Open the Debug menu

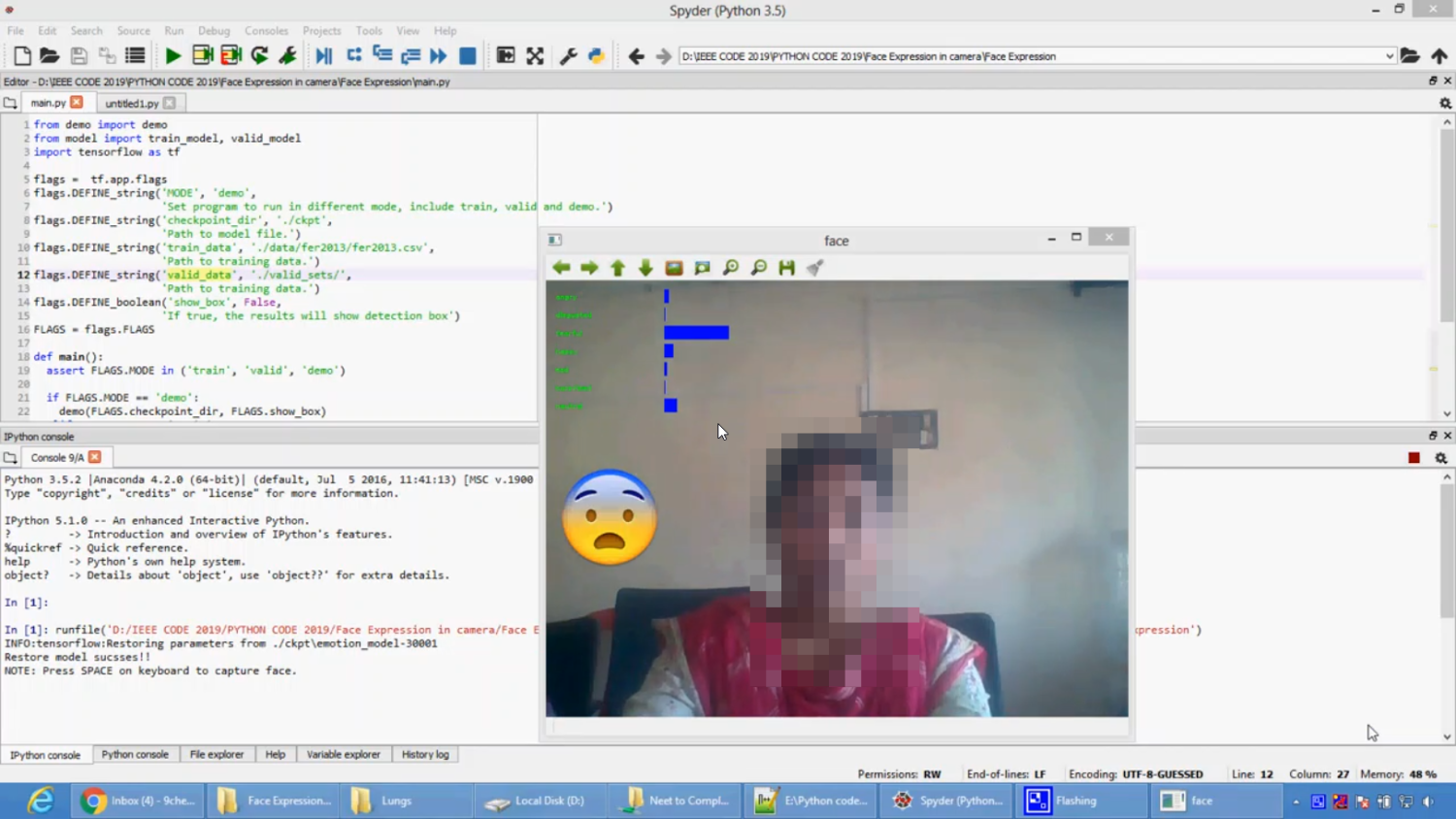[215, 31]
